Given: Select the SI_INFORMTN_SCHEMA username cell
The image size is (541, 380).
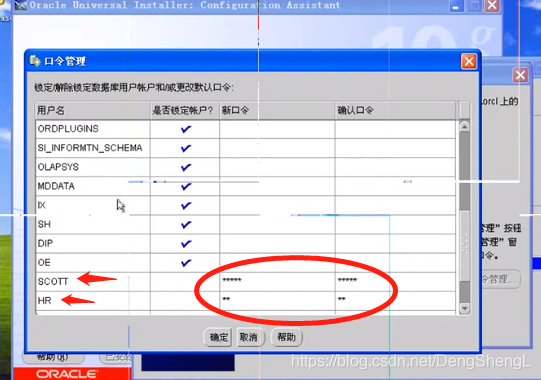Looking at the screenshot, I should click(93, 148).
